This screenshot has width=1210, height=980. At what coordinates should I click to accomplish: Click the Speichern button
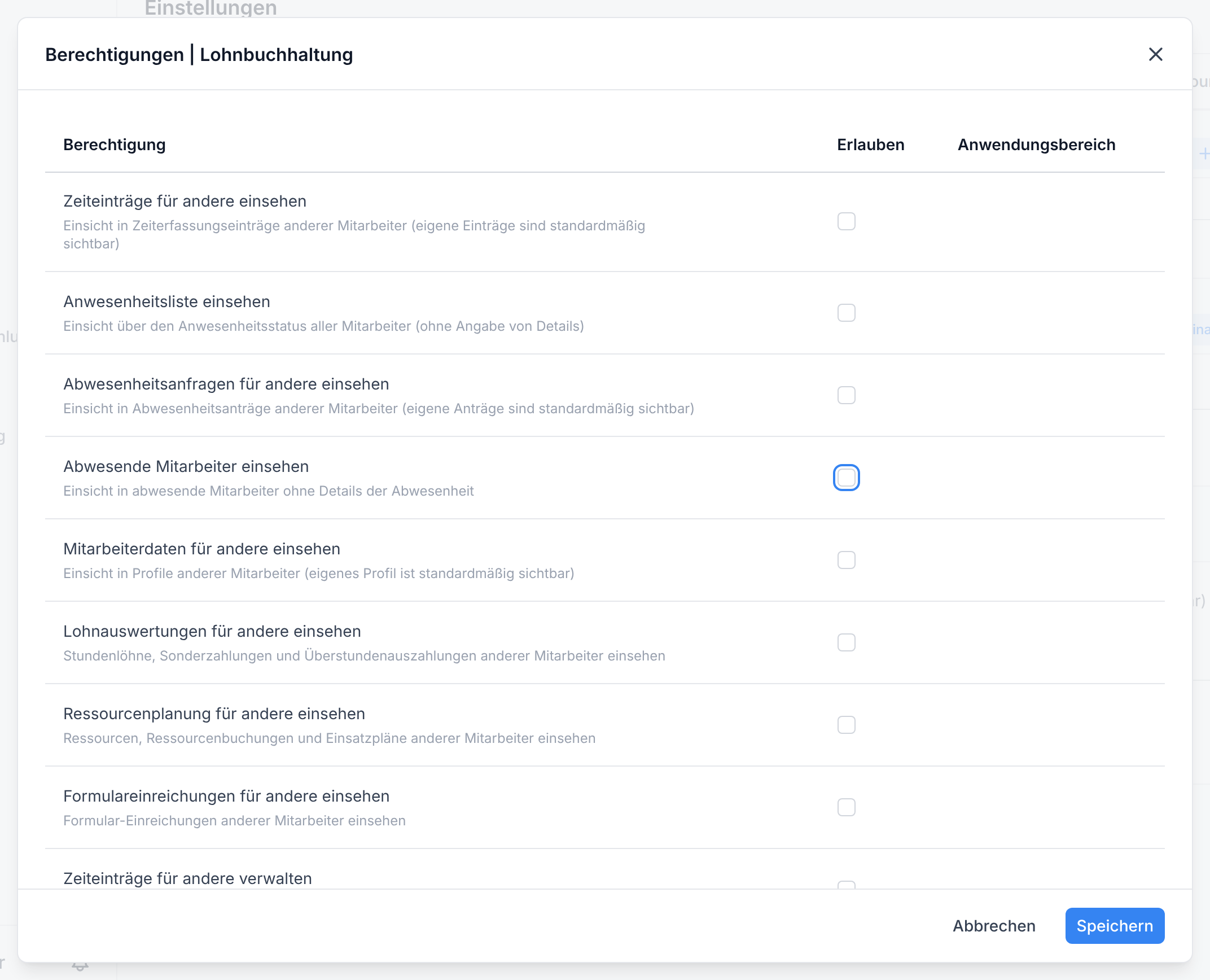1115,926
